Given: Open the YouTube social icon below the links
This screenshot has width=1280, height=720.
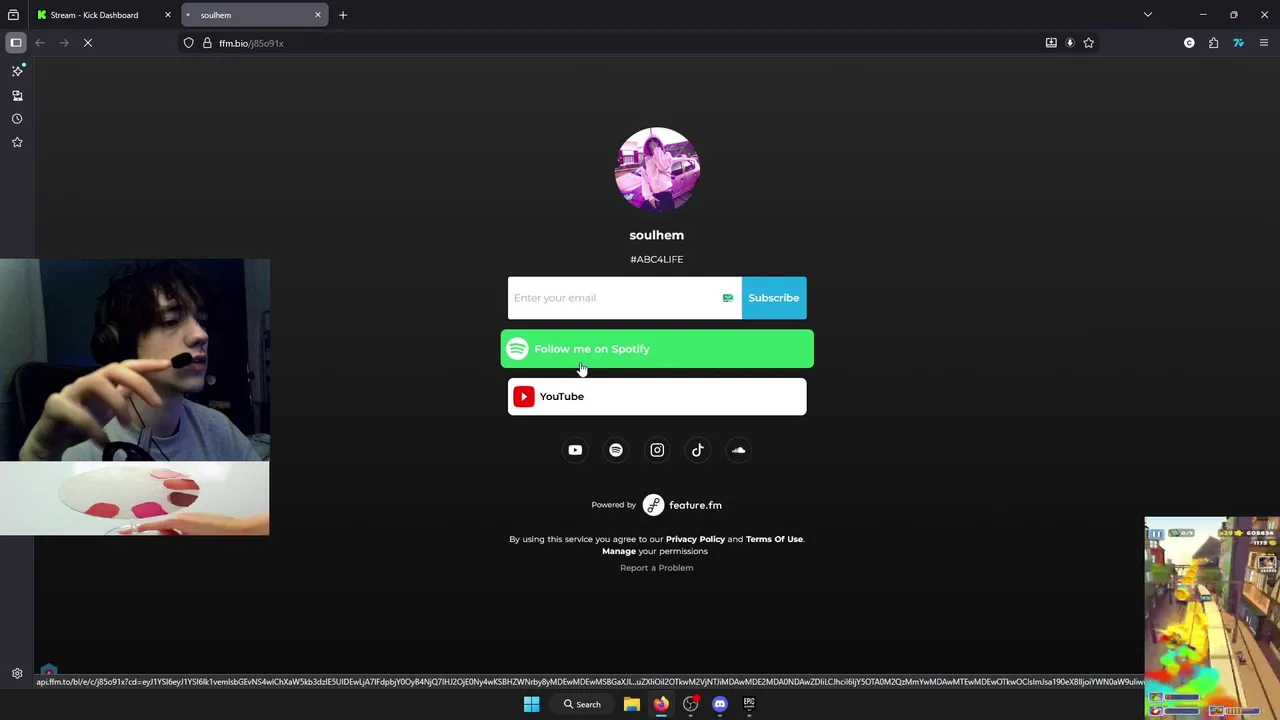Looking at the screenshot, I should coord(575,450).
